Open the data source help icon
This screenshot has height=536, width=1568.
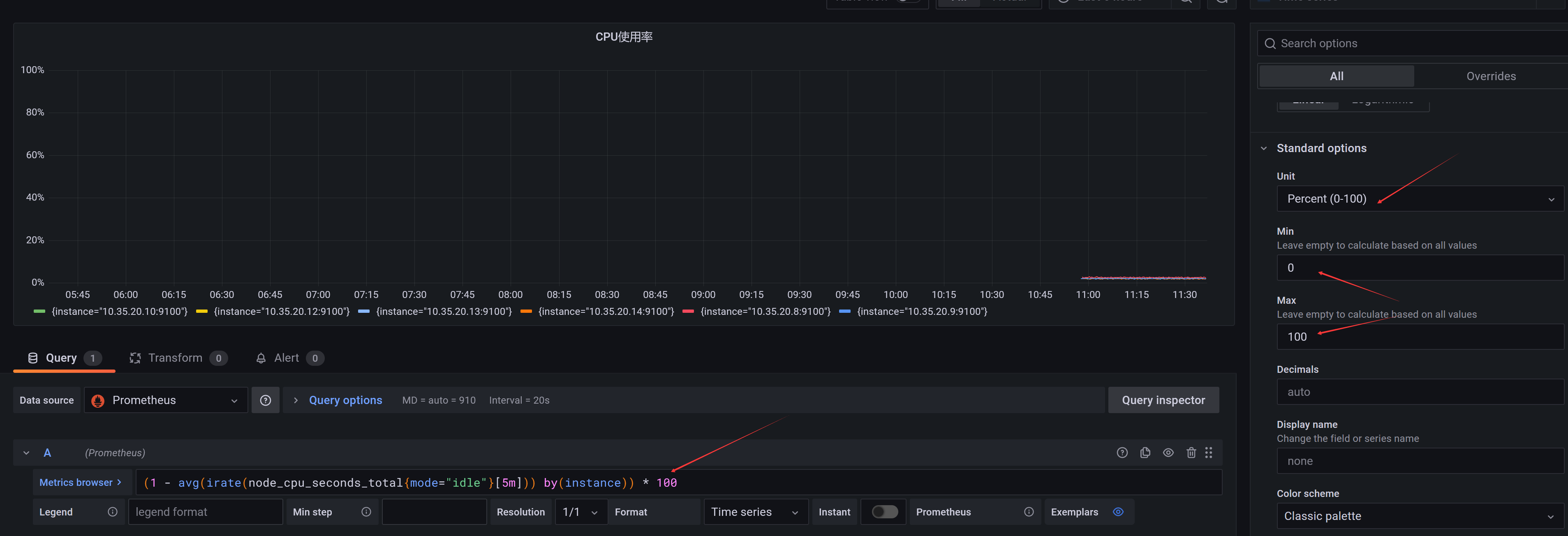click(x=266, y=400)
